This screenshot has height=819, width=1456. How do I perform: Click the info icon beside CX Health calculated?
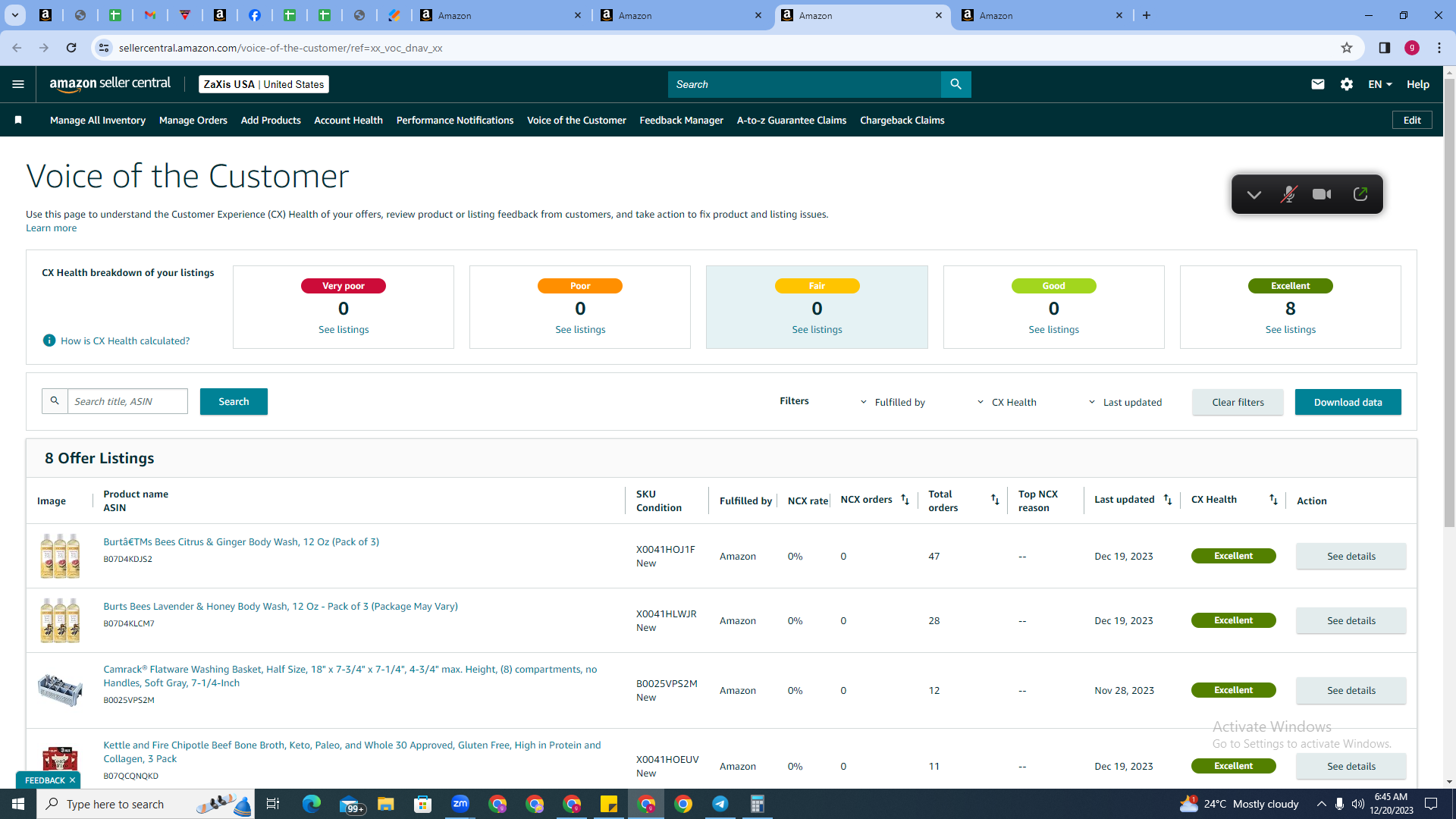coord(49,340)
